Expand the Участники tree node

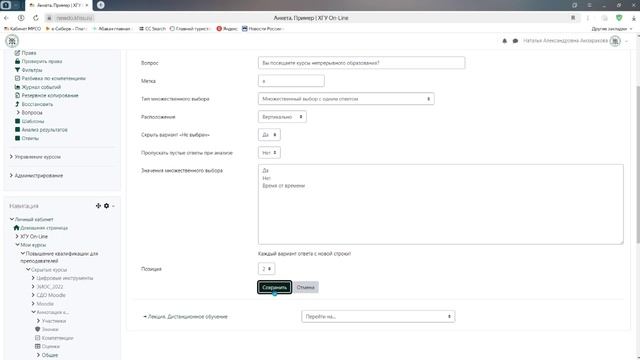coord(39,321)
